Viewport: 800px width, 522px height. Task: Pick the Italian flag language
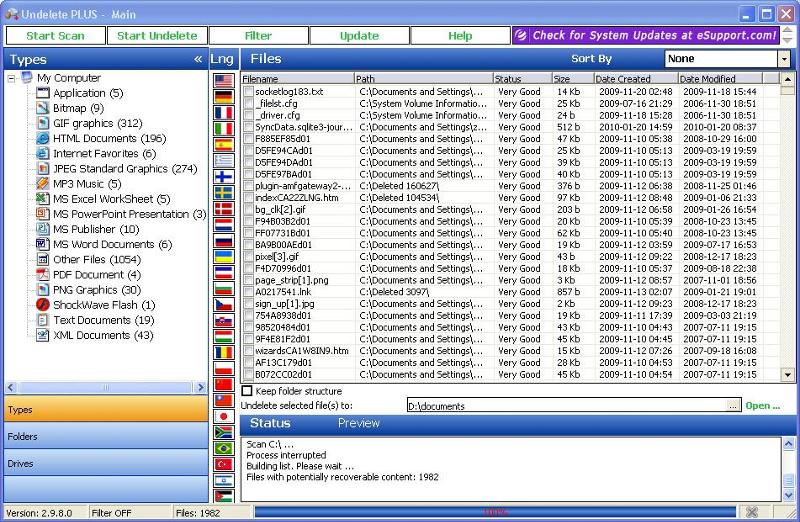point(223,129)
